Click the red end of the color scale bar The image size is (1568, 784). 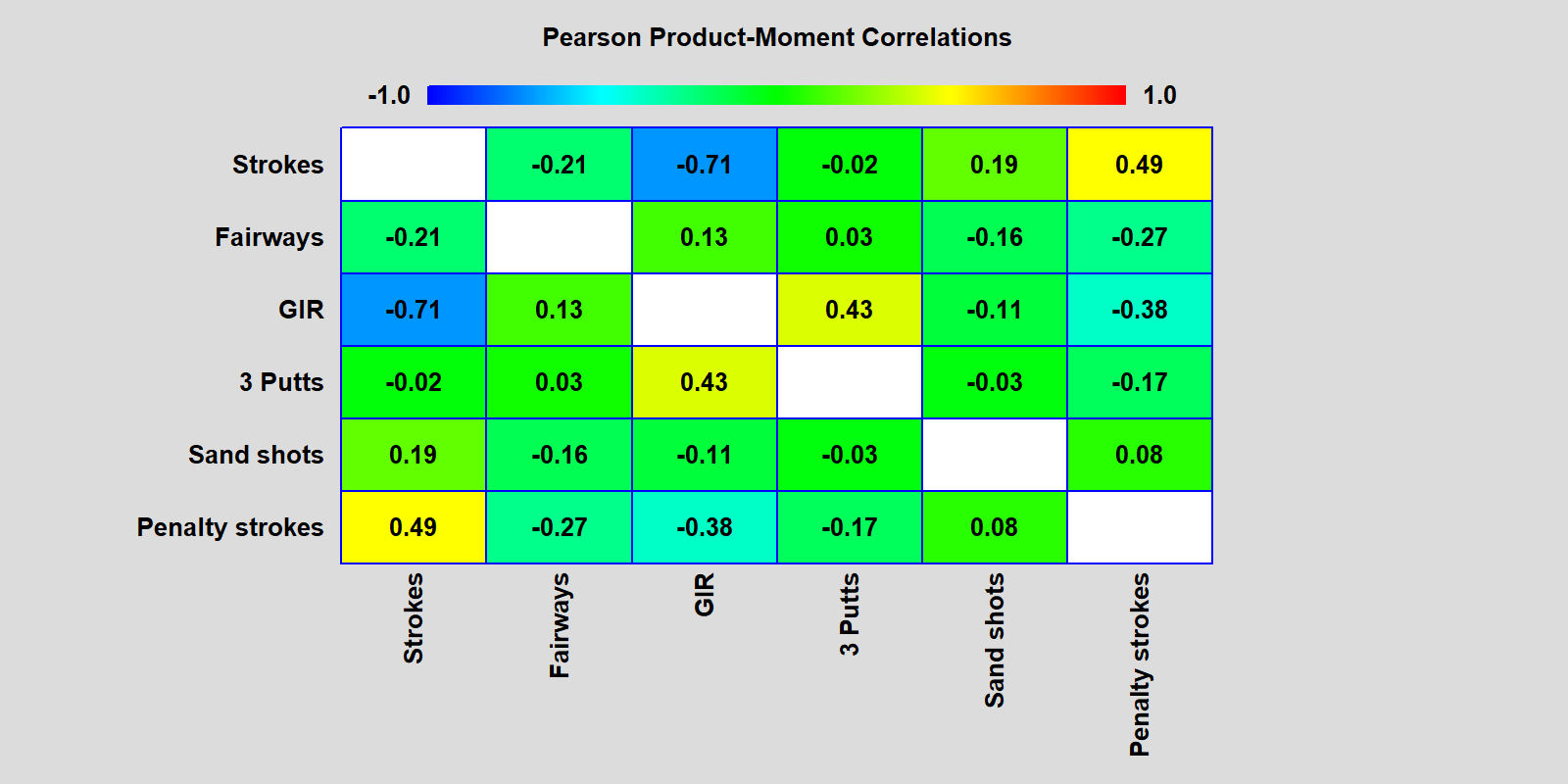(x=1115, y=95)
